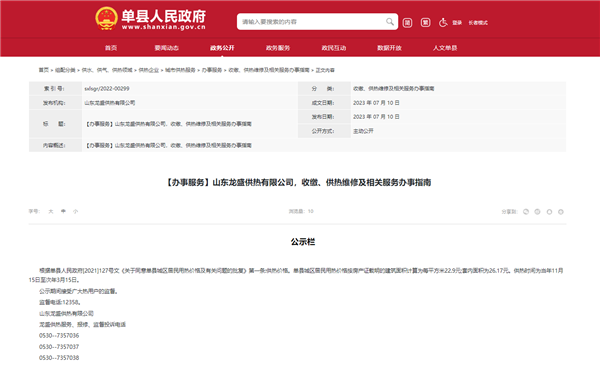600x373 pixels.
Task: Click the accessibility wheelchair icon
Action: coord(443,23)
